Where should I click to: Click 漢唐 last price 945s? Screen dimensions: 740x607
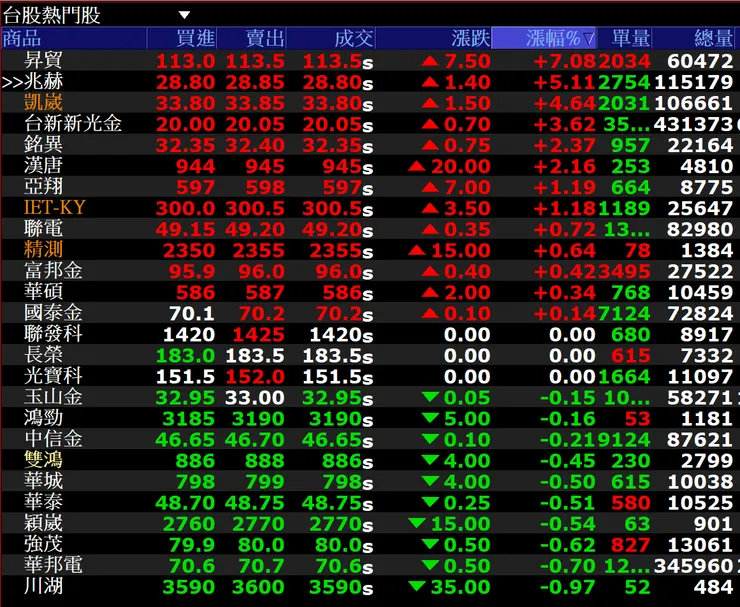click(348, 167)
